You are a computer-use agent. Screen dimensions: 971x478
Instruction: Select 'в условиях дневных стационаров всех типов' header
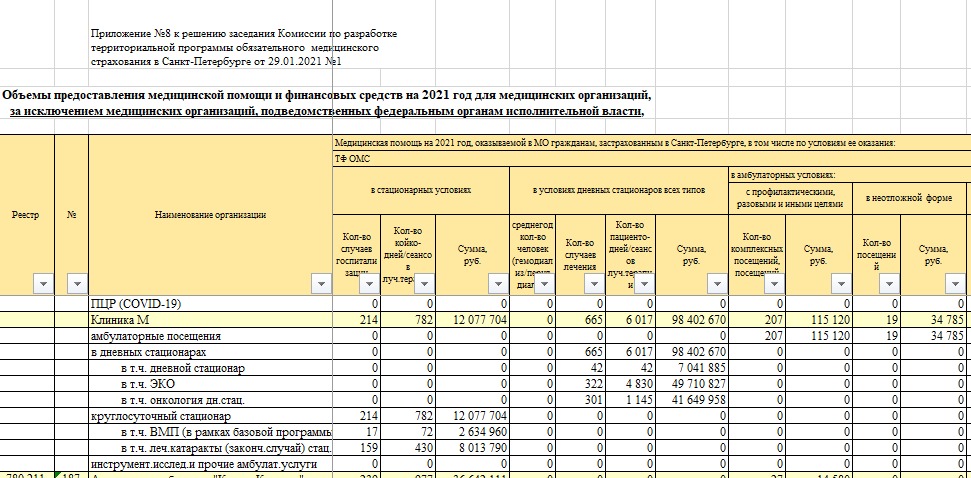tap(619, 190)
